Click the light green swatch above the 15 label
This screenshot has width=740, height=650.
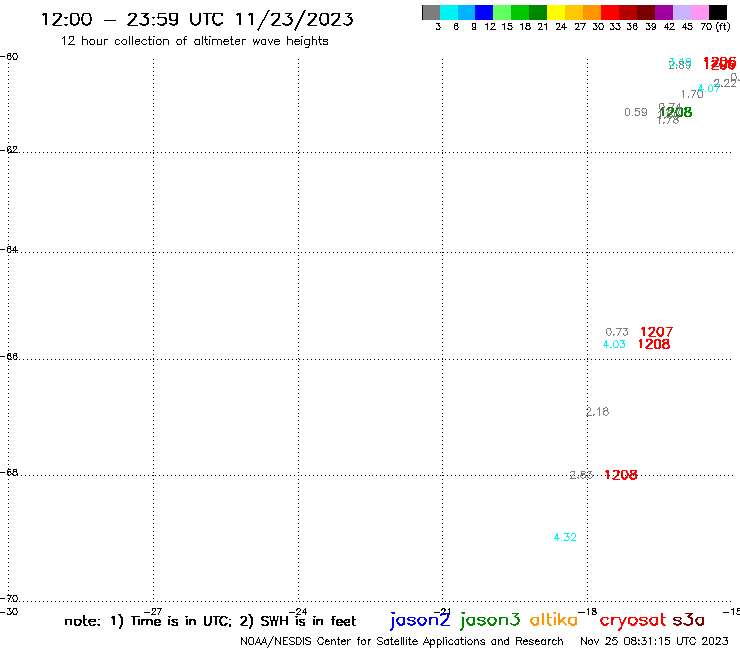502,12
